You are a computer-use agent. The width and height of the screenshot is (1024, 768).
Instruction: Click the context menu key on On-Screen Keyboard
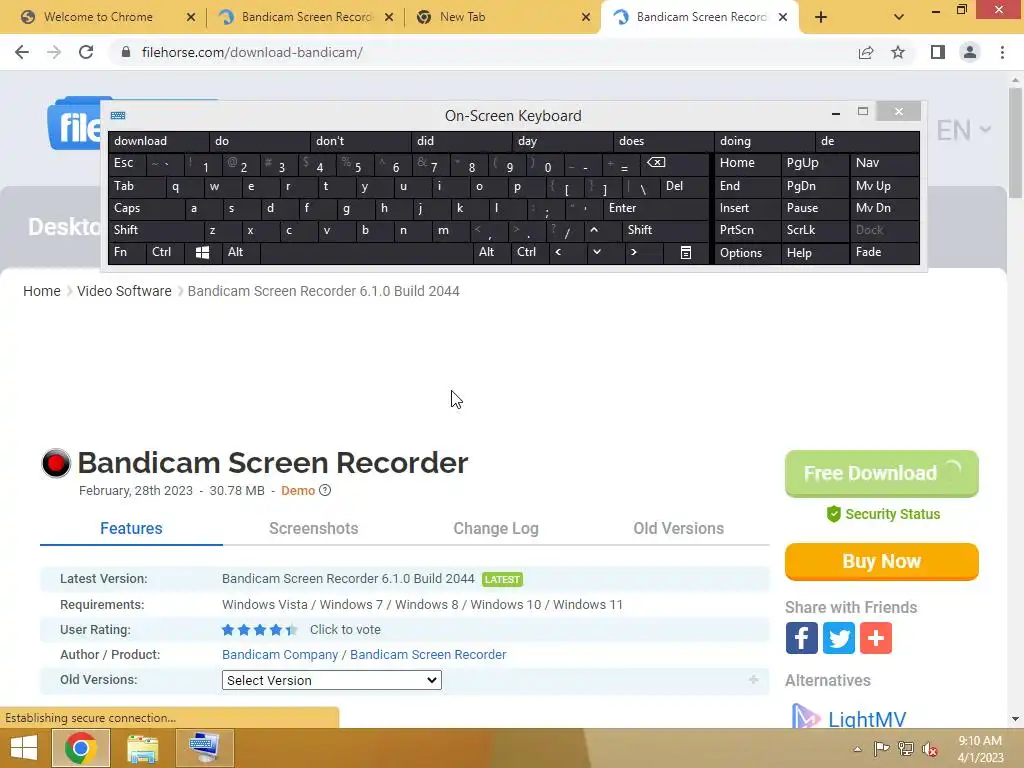[686, 253]
